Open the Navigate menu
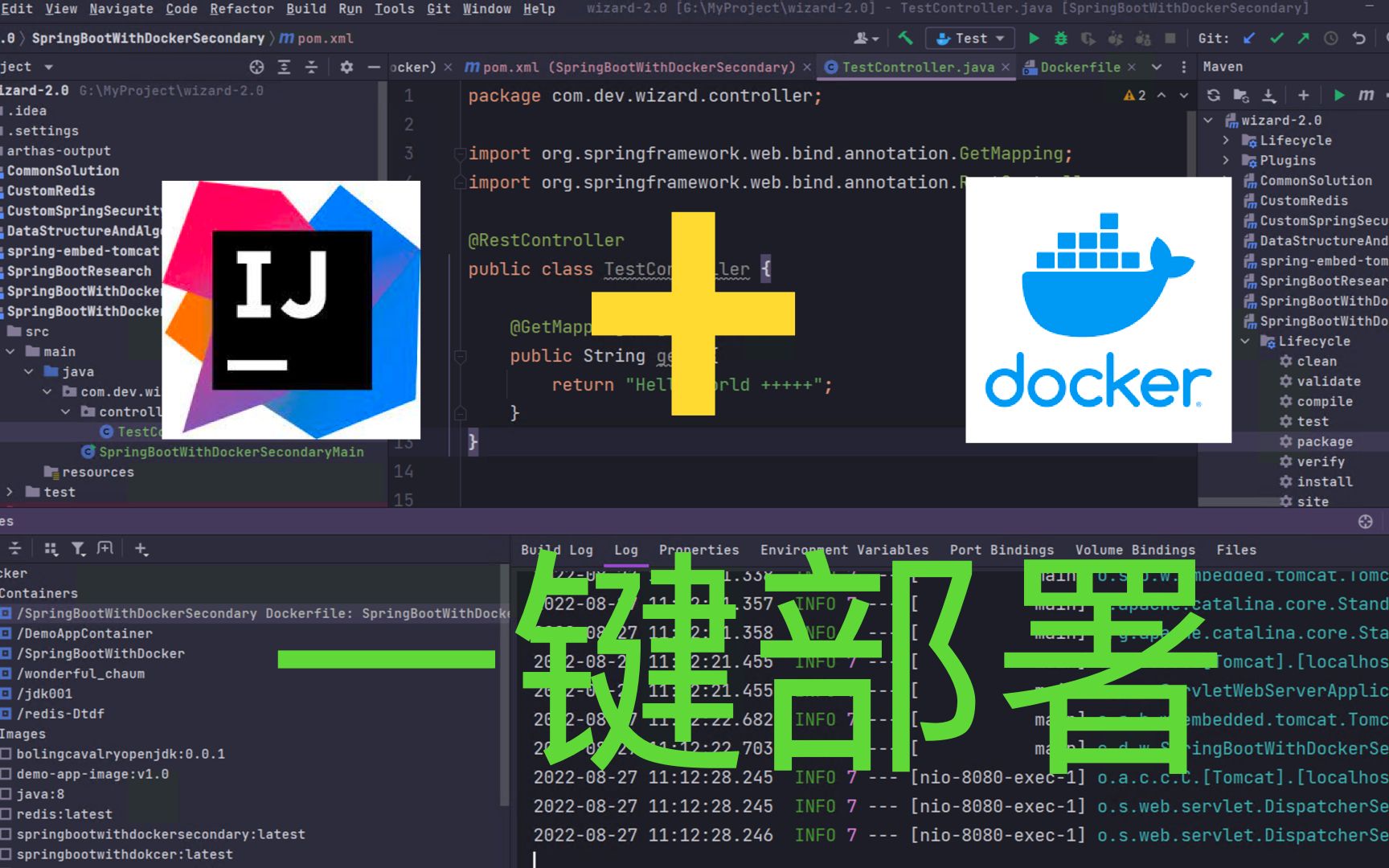Image resolution: width=1389 pixels, height=868 pixels. click(121, 9)
